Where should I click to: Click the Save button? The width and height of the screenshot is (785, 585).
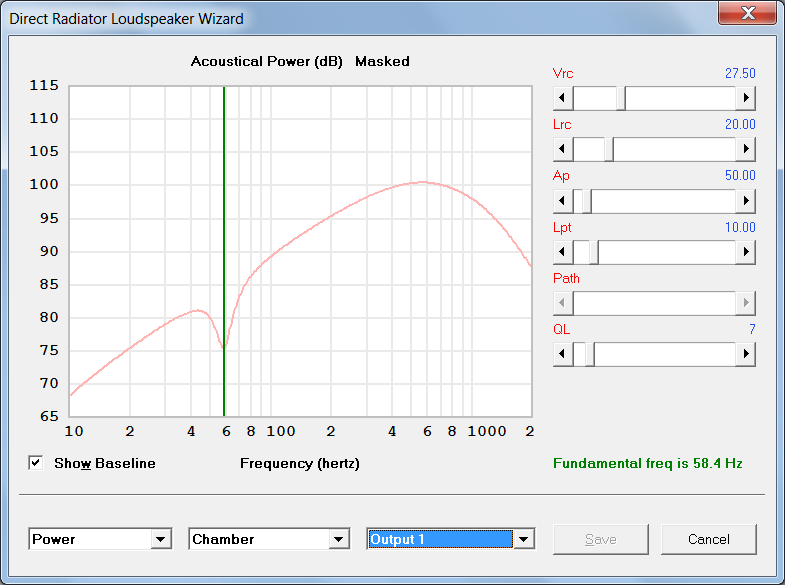601,539
